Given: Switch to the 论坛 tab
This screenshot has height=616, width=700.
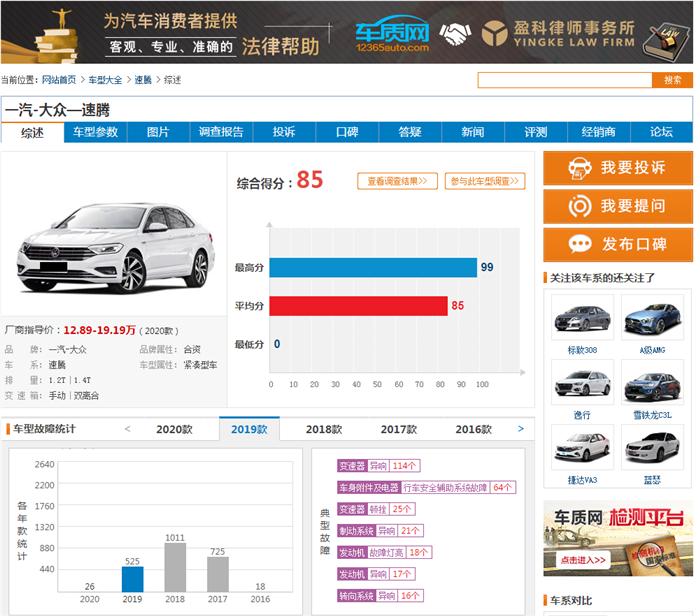Looking at the screenshot, I should click(x=662, y=132).
